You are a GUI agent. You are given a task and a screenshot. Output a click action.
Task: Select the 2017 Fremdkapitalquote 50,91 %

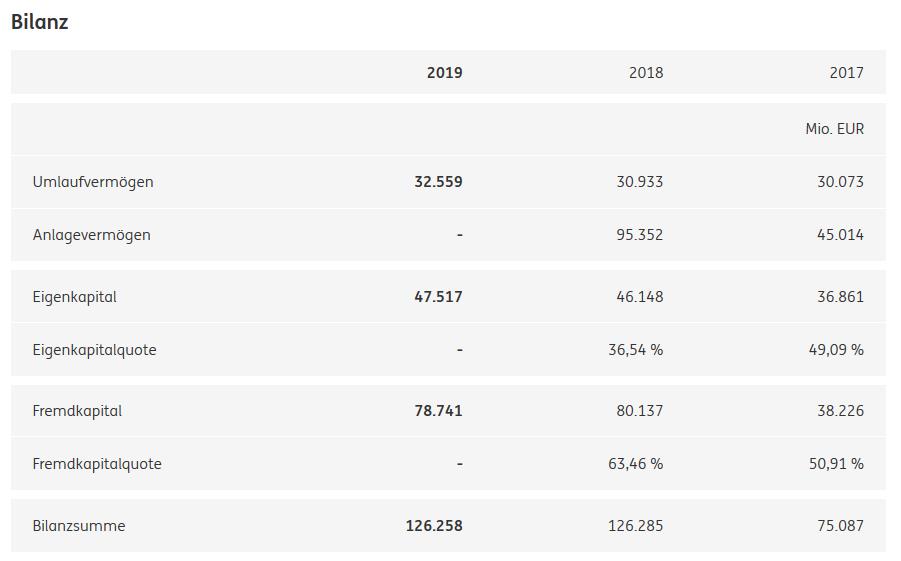tap(835, 464)
